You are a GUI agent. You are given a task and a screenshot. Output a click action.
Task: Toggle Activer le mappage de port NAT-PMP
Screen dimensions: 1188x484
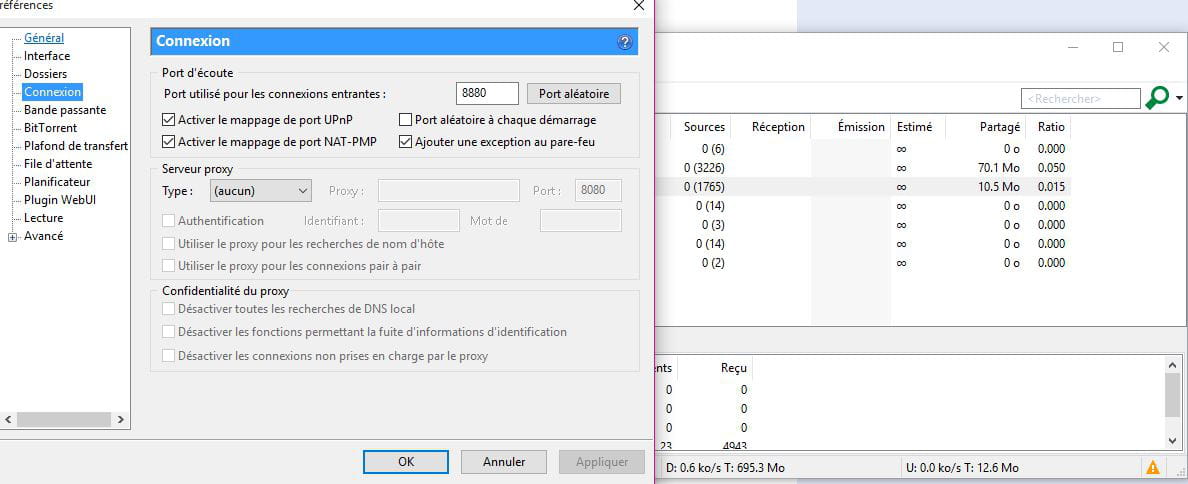pyautogui.click(x=168, y=142)
